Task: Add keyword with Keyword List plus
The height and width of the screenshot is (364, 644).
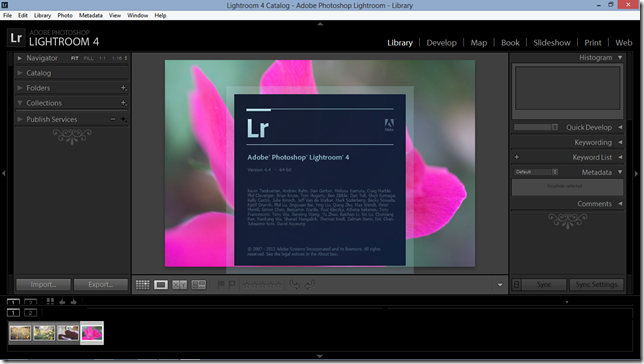Action: click(x=517, y=157)
